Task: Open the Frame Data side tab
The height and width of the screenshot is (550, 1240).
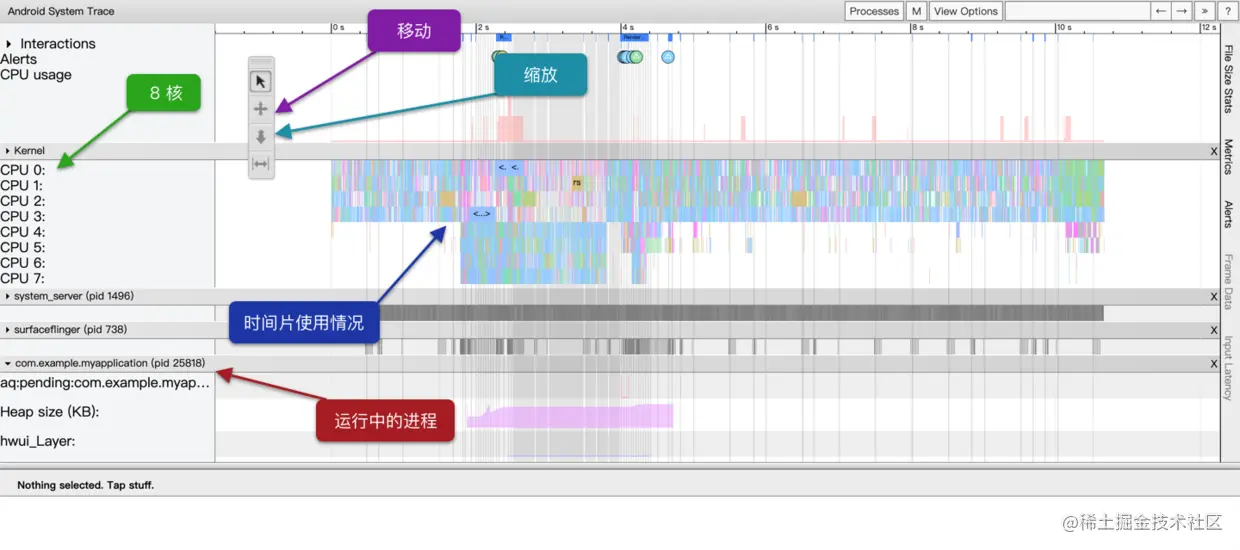Action: tap(1229, 282)
